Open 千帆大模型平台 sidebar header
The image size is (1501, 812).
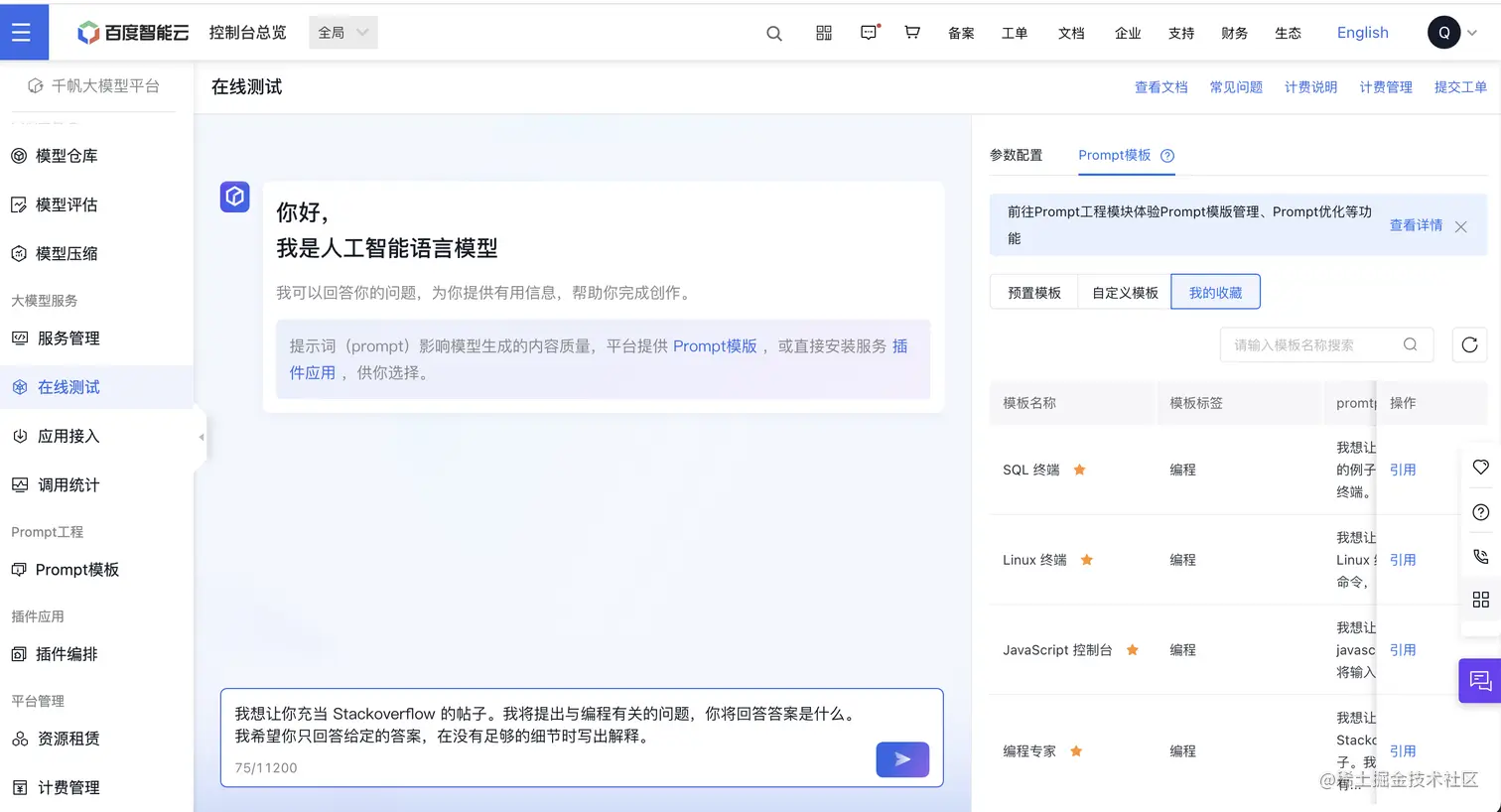(x=94, y=86)
